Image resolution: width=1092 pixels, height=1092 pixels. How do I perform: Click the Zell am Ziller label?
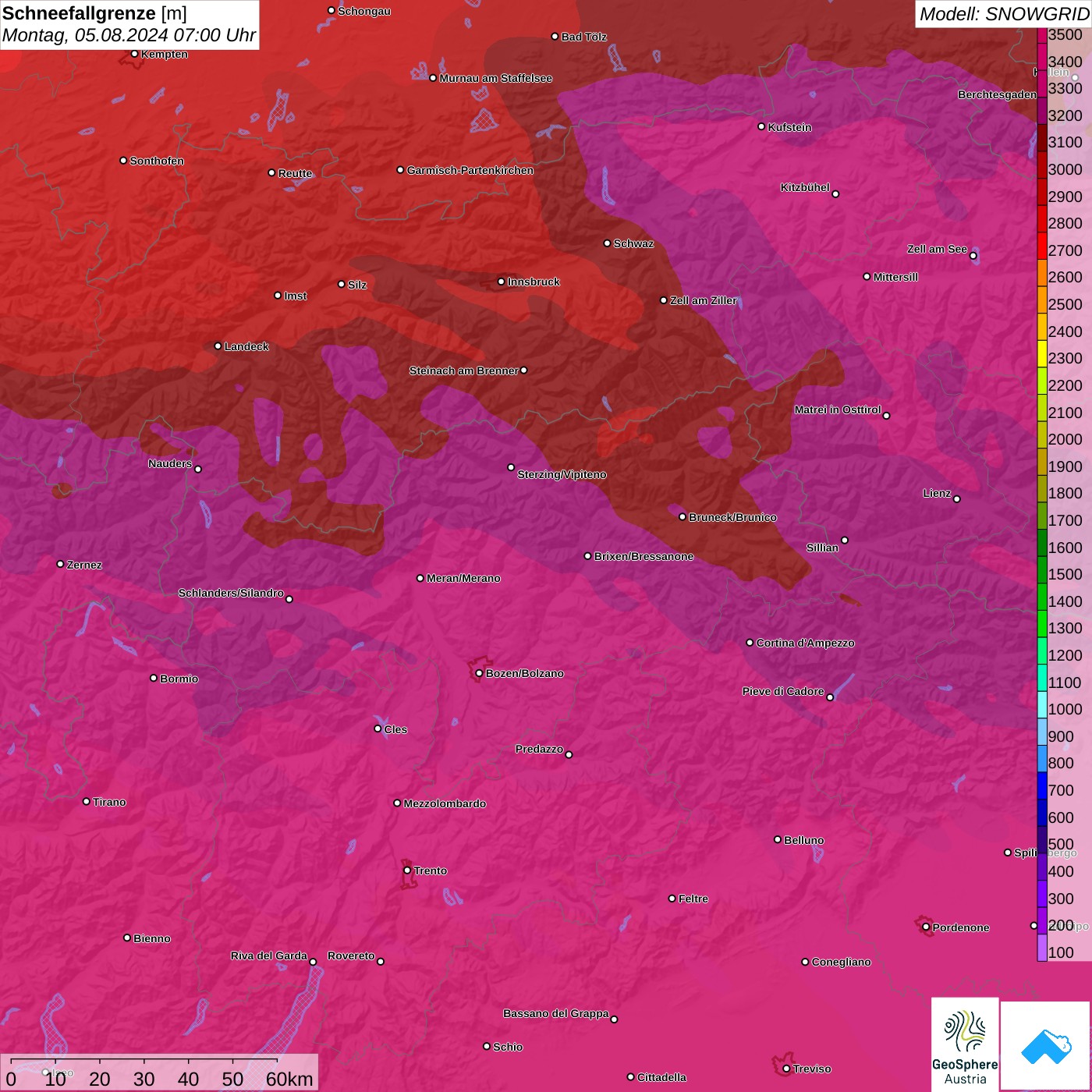[x=704, y=300]
